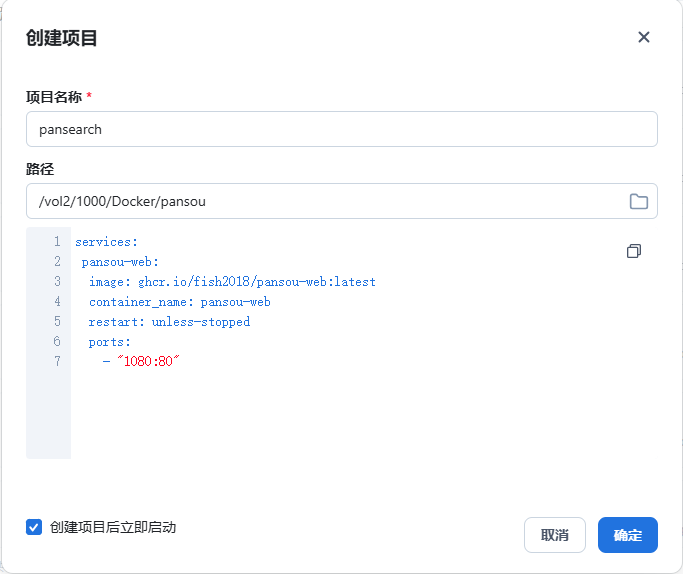Click the 路径 field label
The width and height of the screenshot is (683, 574).
pyautogui.click(x=39, y=169)
